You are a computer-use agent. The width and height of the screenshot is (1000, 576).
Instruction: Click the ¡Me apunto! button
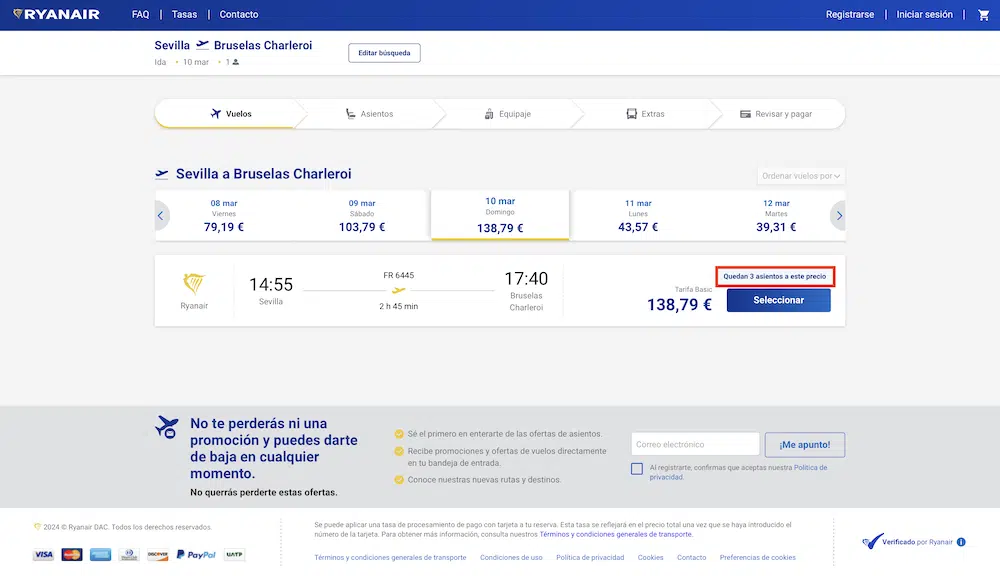(804, 445)
